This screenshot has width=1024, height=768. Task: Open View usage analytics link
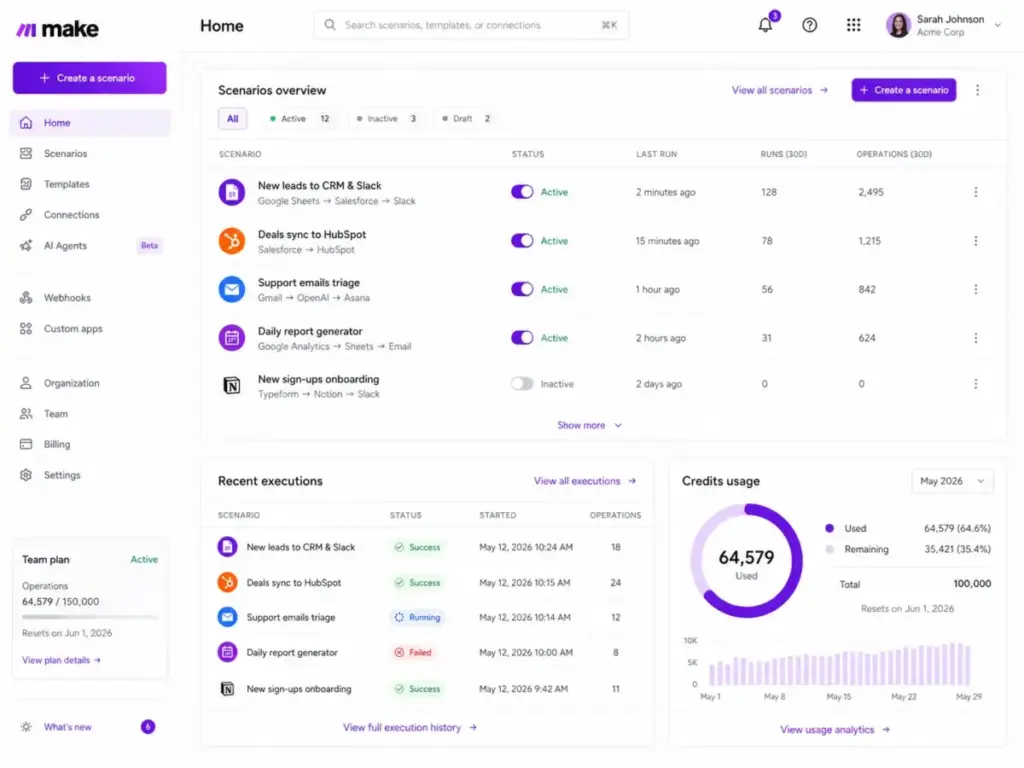tap(835, 730)
